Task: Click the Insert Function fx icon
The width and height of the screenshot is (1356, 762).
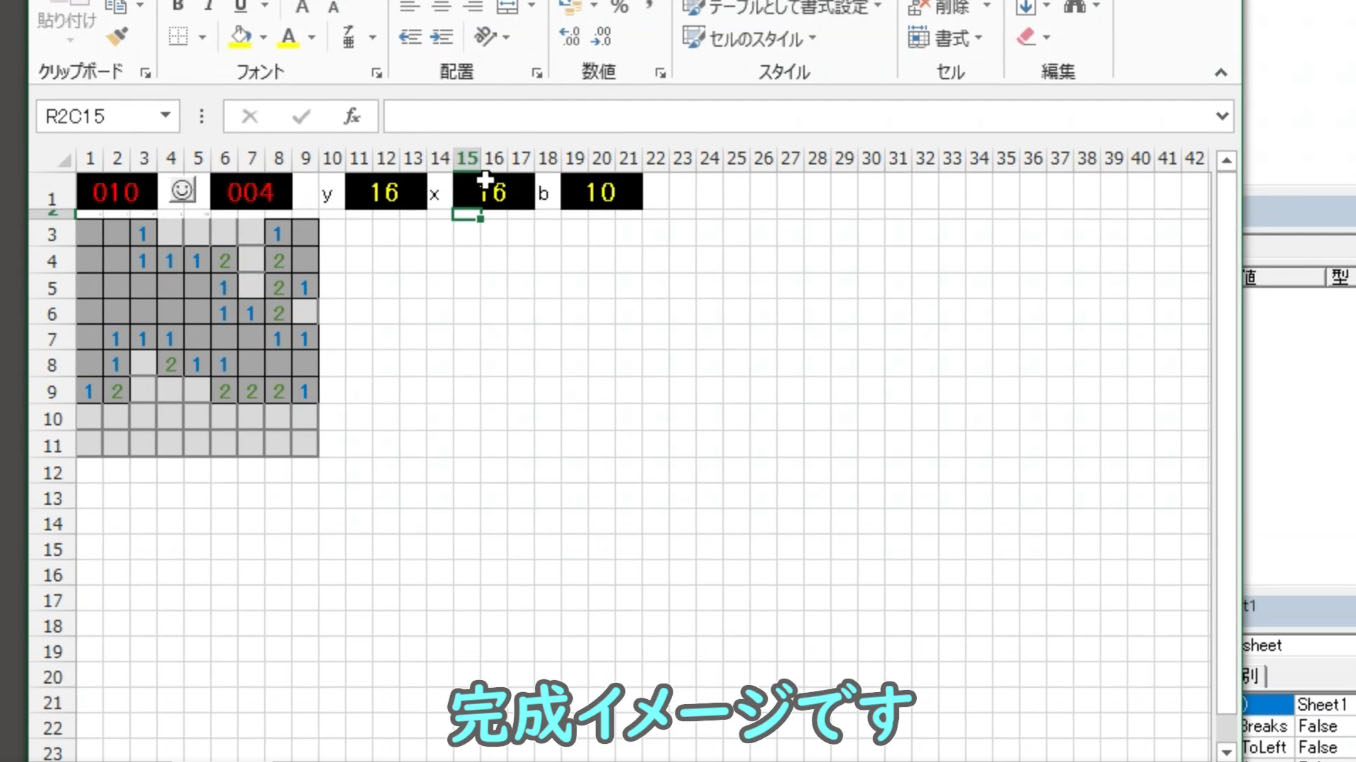Action: coord(352,117)
